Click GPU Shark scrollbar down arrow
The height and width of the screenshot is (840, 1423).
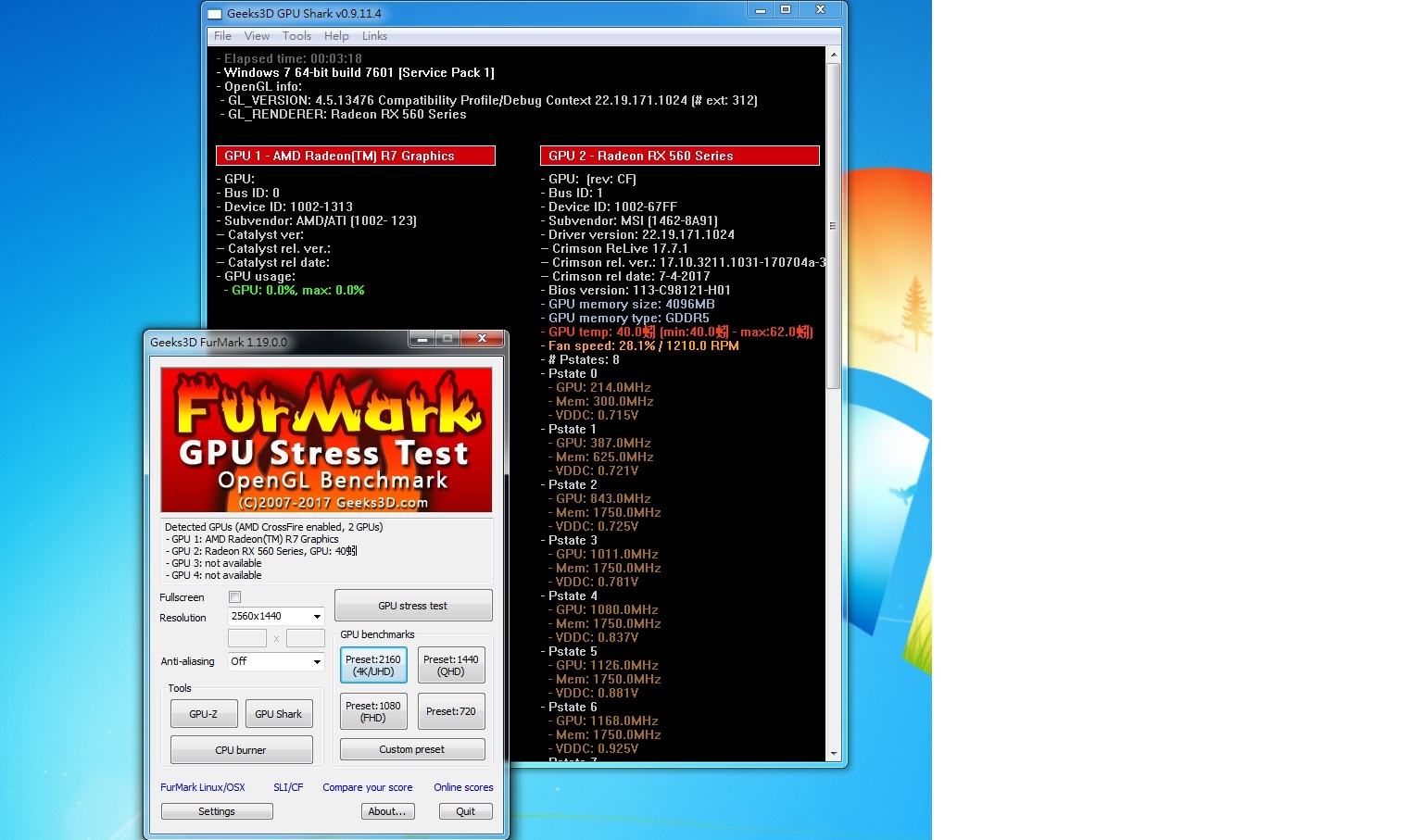click(x=833, y=754)
